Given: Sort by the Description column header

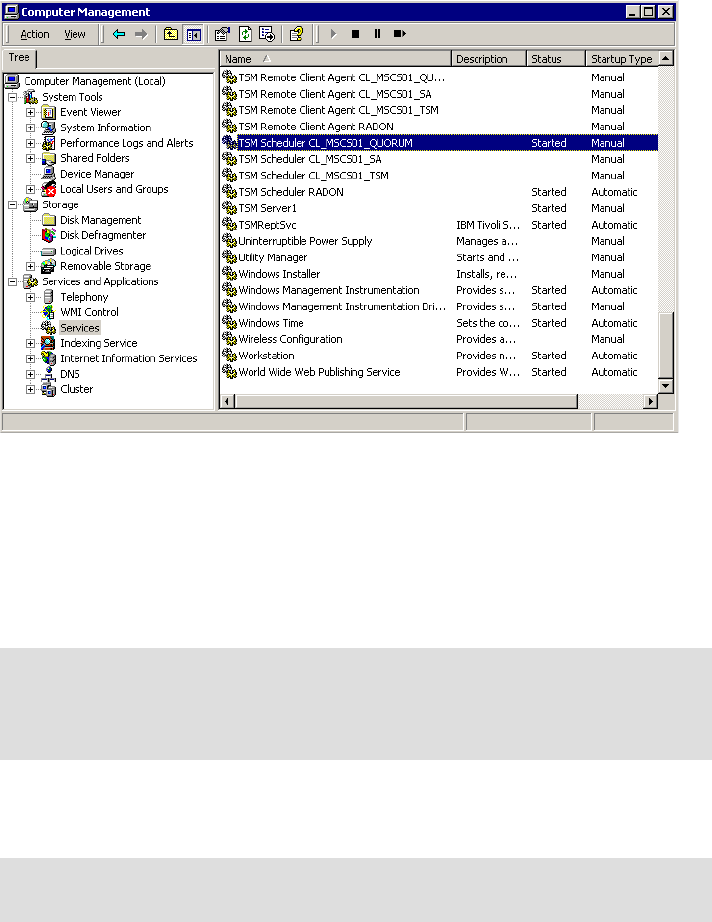Looking at the screenshot, I should (x=489, y=59).
